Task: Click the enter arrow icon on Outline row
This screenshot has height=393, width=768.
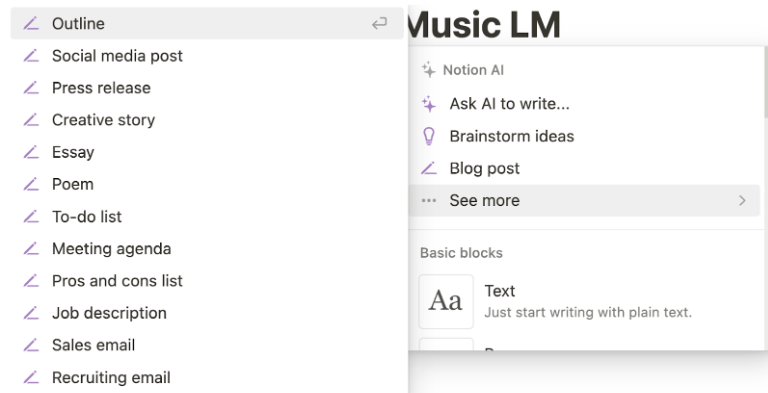Action: [x=379, y=23]
